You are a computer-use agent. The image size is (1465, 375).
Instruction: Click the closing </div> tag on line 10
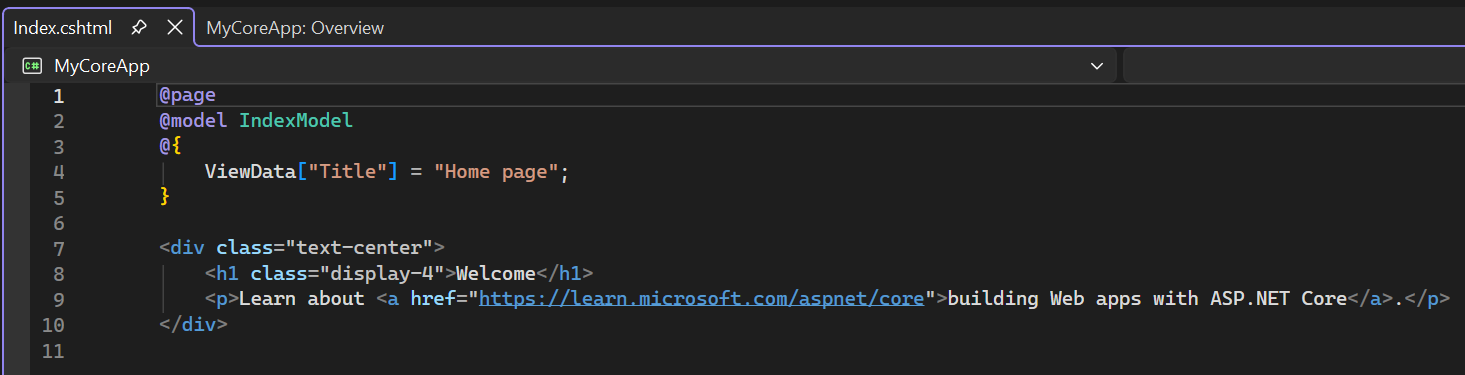point(193,324)
